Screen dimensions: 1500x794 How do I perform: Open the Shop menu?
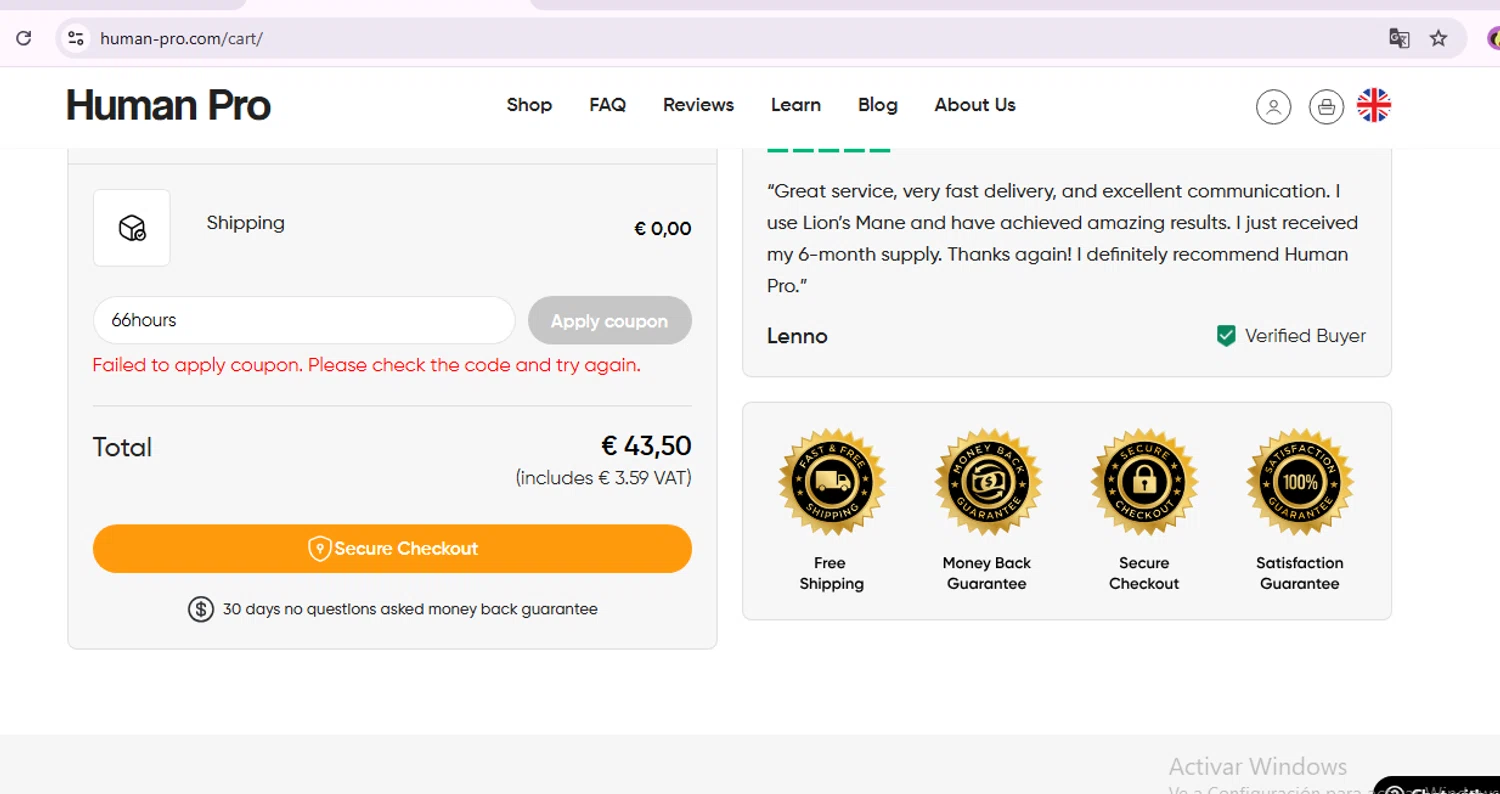(x=529, y=105)
